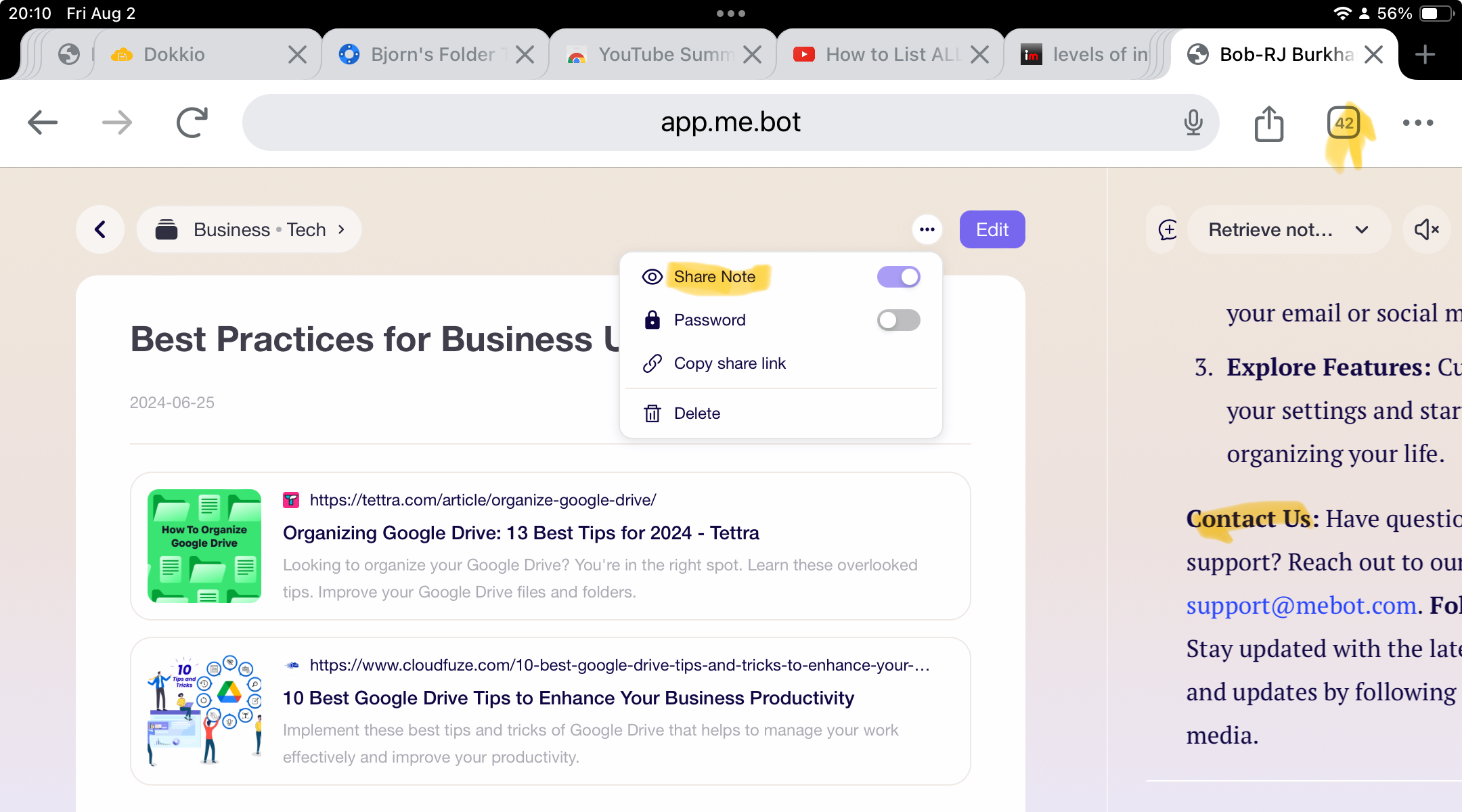Image resolution: width=1462 pixels, height=812 pixels.
Task: Open the three-dots note options menu
Action: click(x=927, y=230)
